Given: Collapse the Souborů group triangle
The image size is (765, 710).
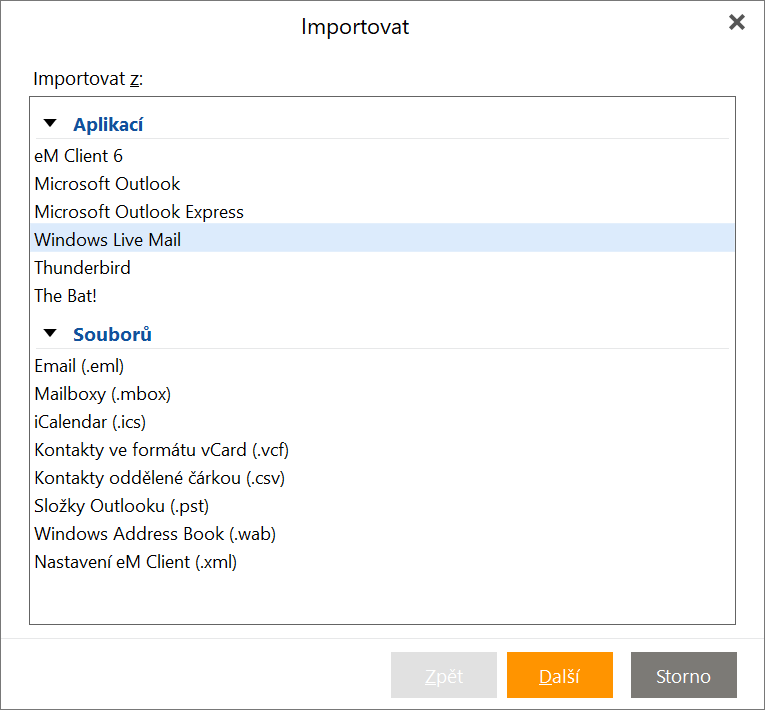Looking at the screenshot, I should click(x=50, y=333).
